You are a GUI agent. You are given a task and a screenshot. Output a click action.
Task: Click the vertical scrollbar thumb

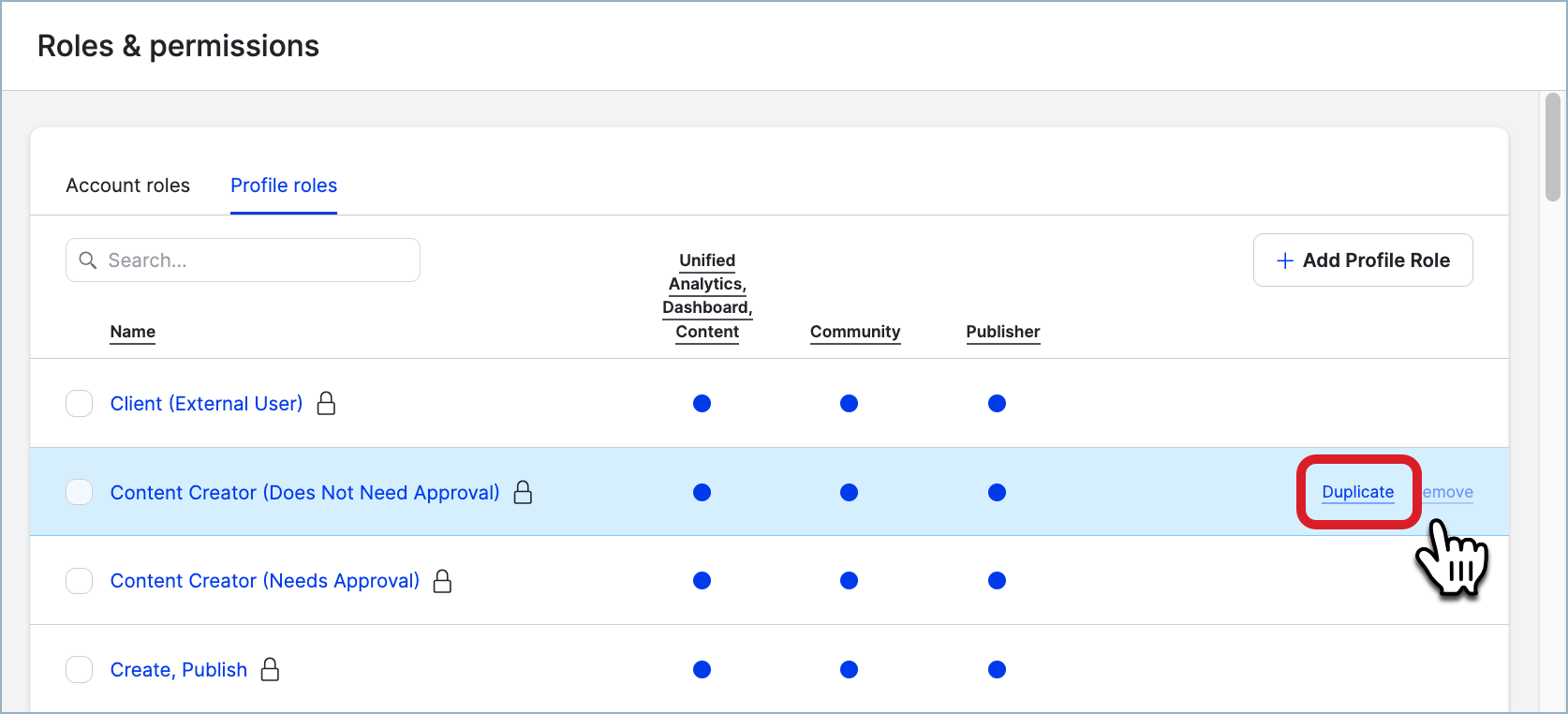coord(1552,146)
